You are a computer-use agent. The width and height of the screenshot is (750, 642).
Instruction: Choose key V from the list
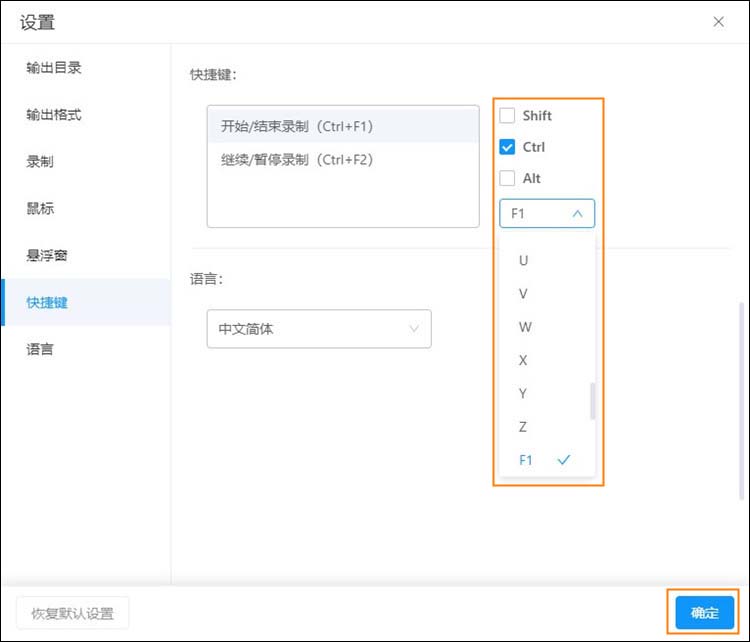[547, 294]
